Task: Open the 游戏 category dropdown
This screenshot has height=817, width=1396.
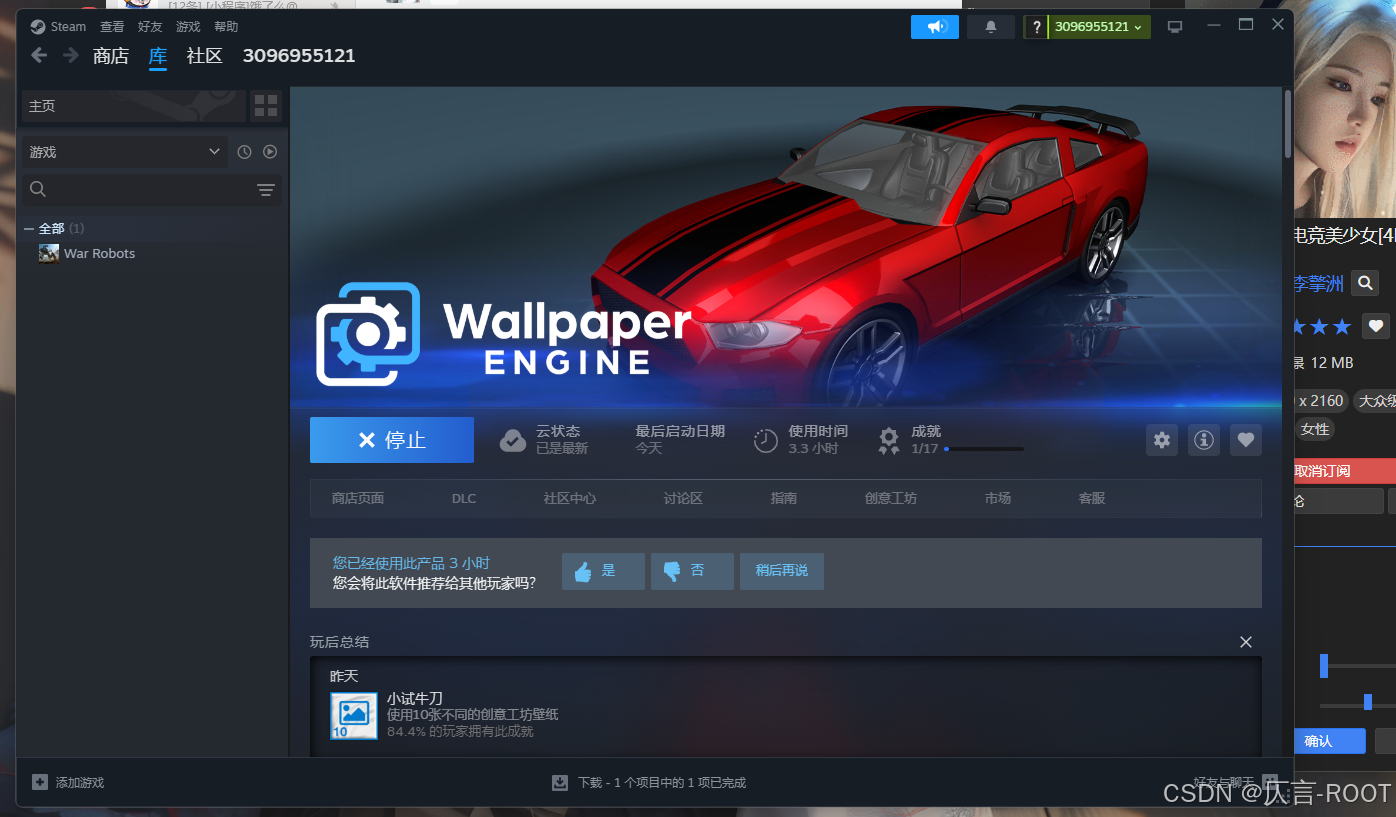Action: pyautogui.click(x=124, y=152)
